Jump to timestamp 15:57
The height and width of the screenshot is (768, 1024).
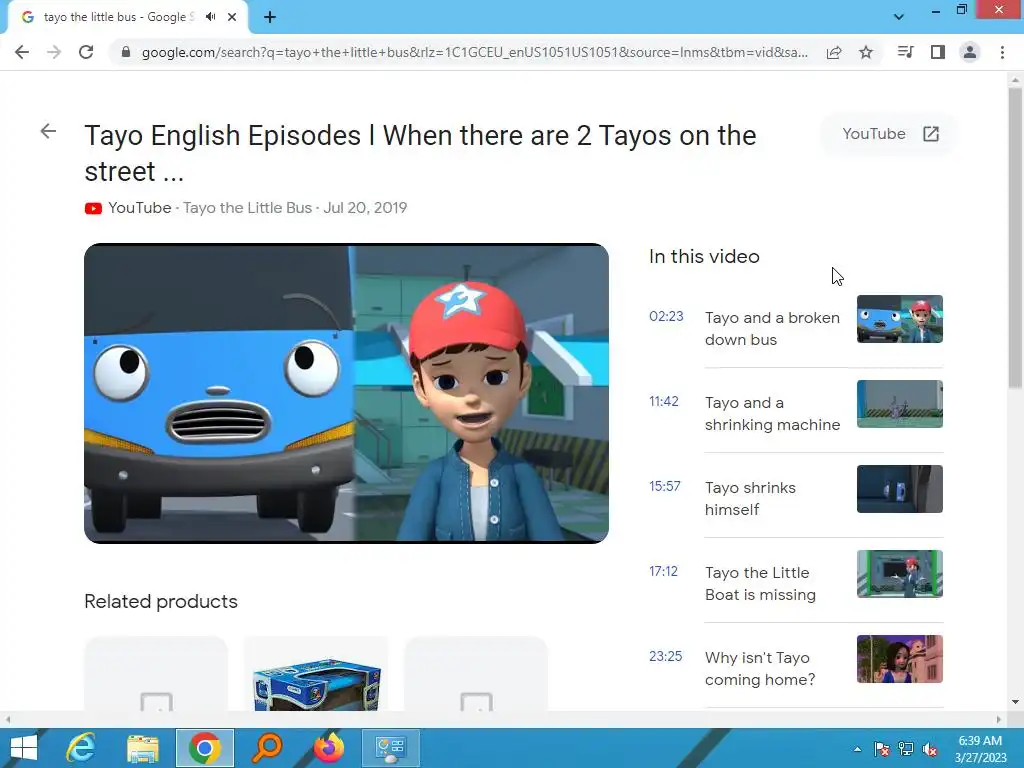[665, 486]
